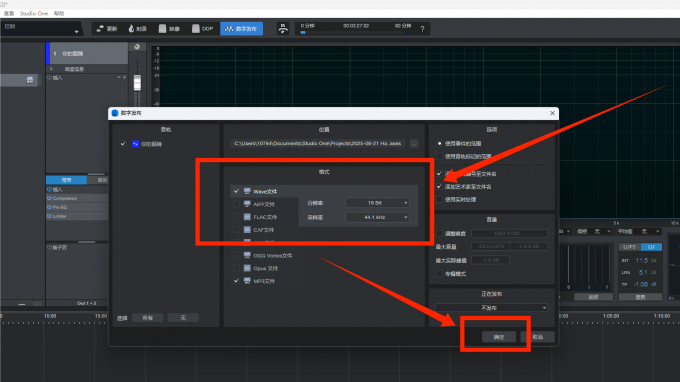Open the Help menu
Viewport: 680px width, 382px height.
[x=59, y=13]
